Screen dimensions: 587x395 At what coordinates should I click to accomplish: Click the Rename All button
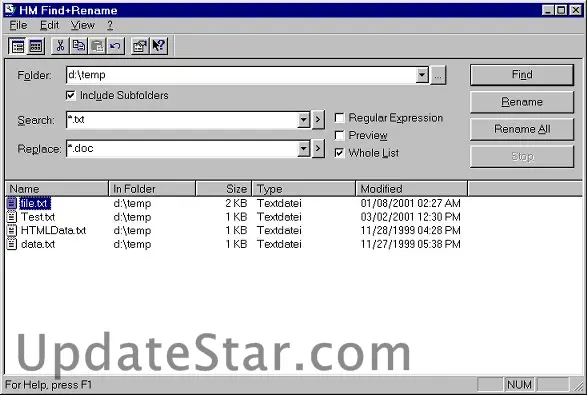(x=522, y=129)
